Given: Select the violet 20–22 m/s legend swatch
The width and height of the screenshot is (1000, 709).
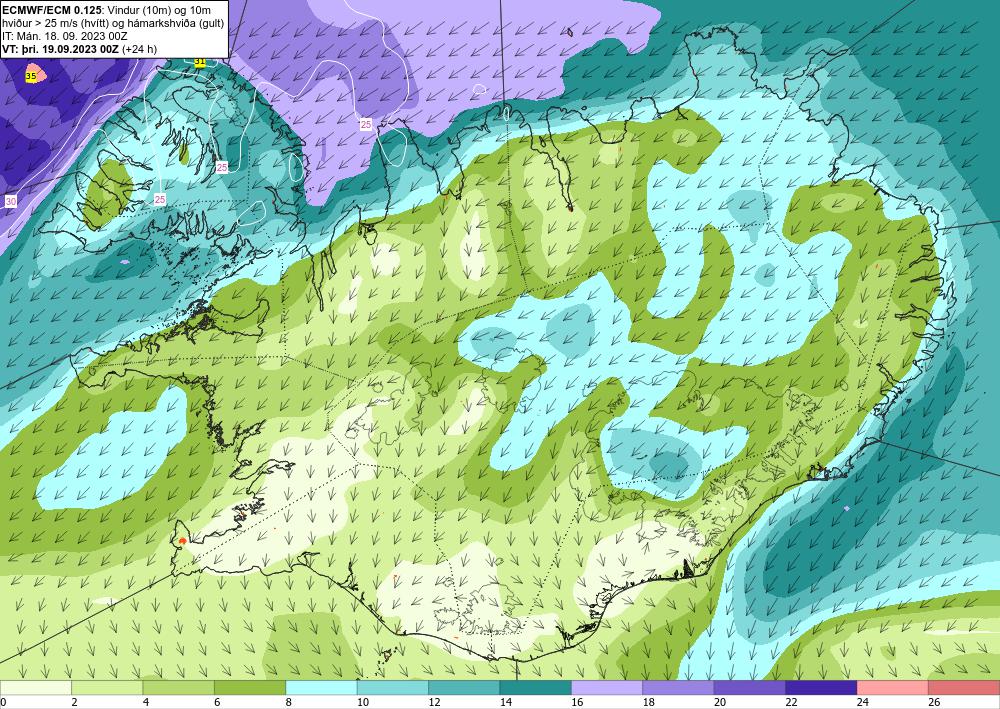Looking at the screenshot, I should click(x=750, y=687).
